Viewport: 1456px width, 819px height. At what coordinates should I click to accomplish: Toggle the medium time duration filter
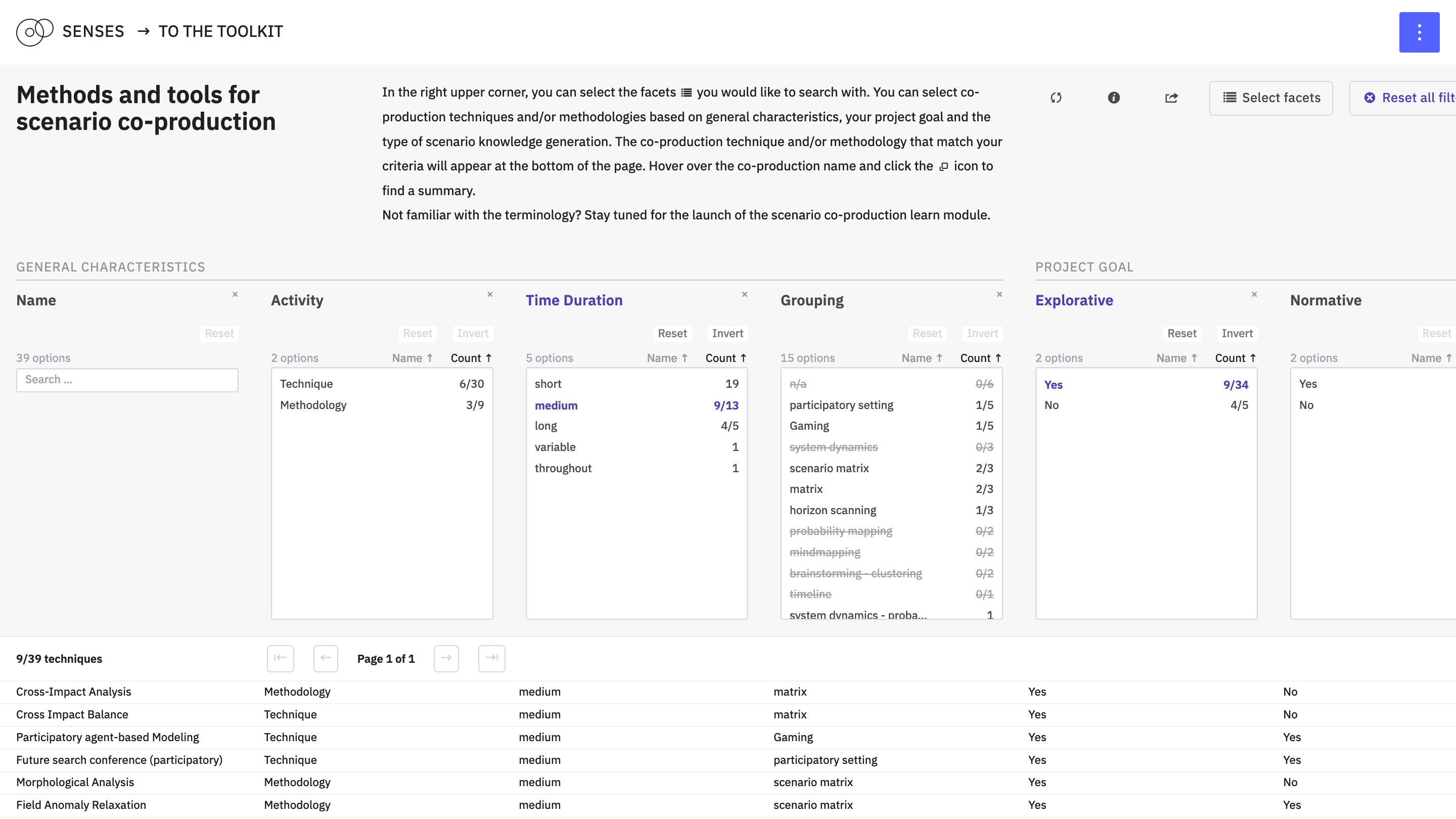556,405
